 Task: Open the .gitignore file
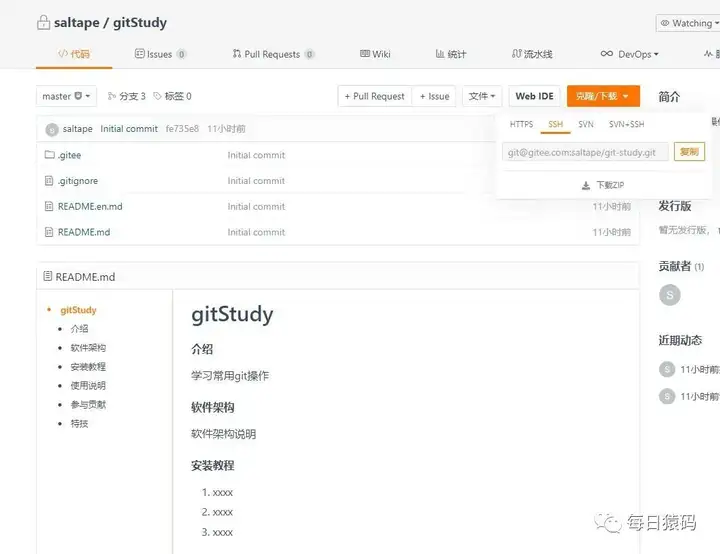click(x=78, y=181)
